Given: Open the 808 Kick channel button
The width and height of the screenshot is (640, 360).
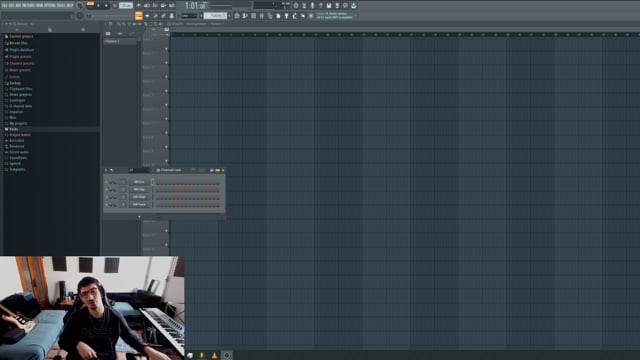Looking at the screenshot, I should tap(139, 182).
